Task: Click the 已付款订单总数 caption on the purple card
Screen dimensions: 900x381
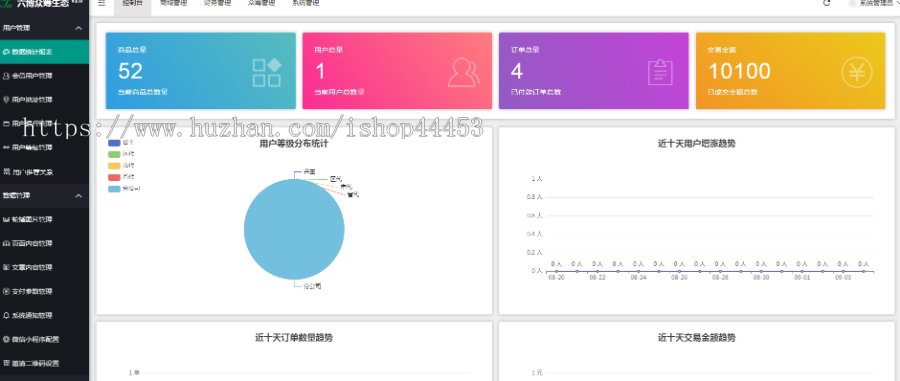Action: click(536, 92)
